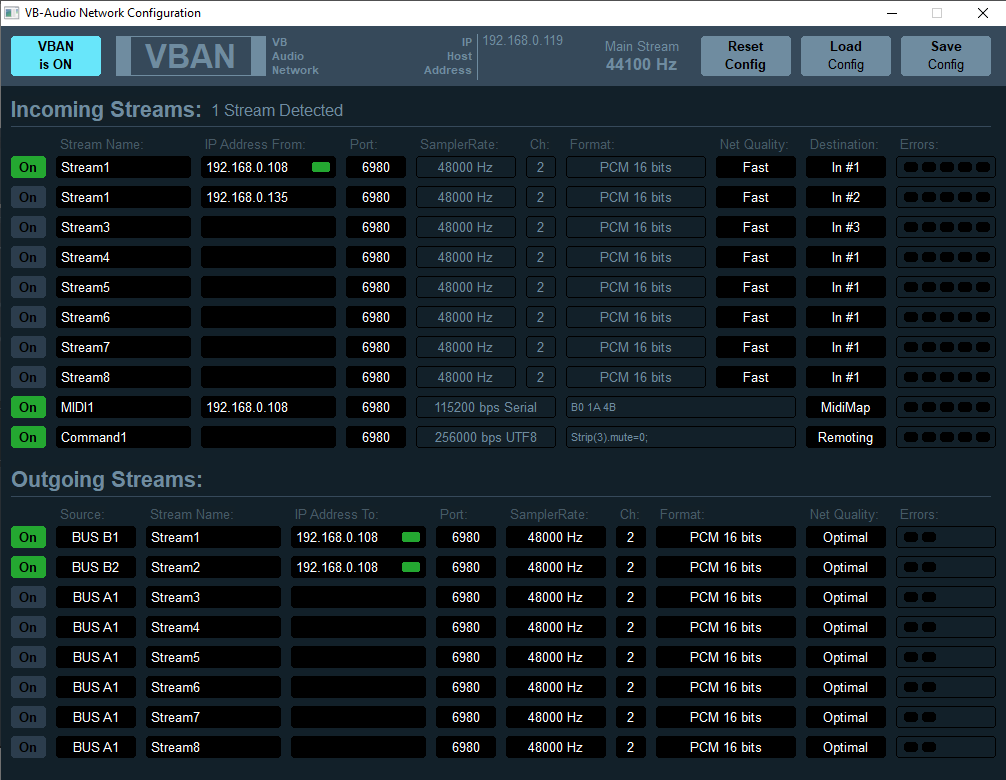The image size is (1006, 780).
Task: Click the MIDI data B0 1A 4B
Action: [x=681, y=407]
